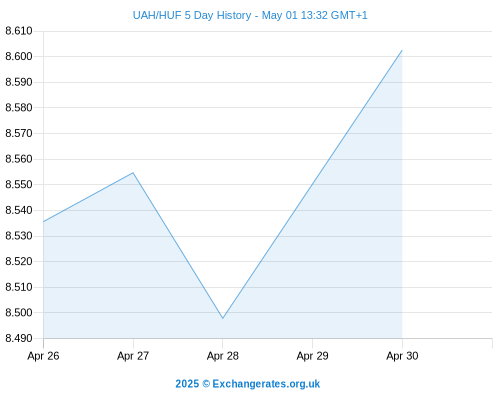Click the 8.490 y-axis label

[x=19, y=338]
